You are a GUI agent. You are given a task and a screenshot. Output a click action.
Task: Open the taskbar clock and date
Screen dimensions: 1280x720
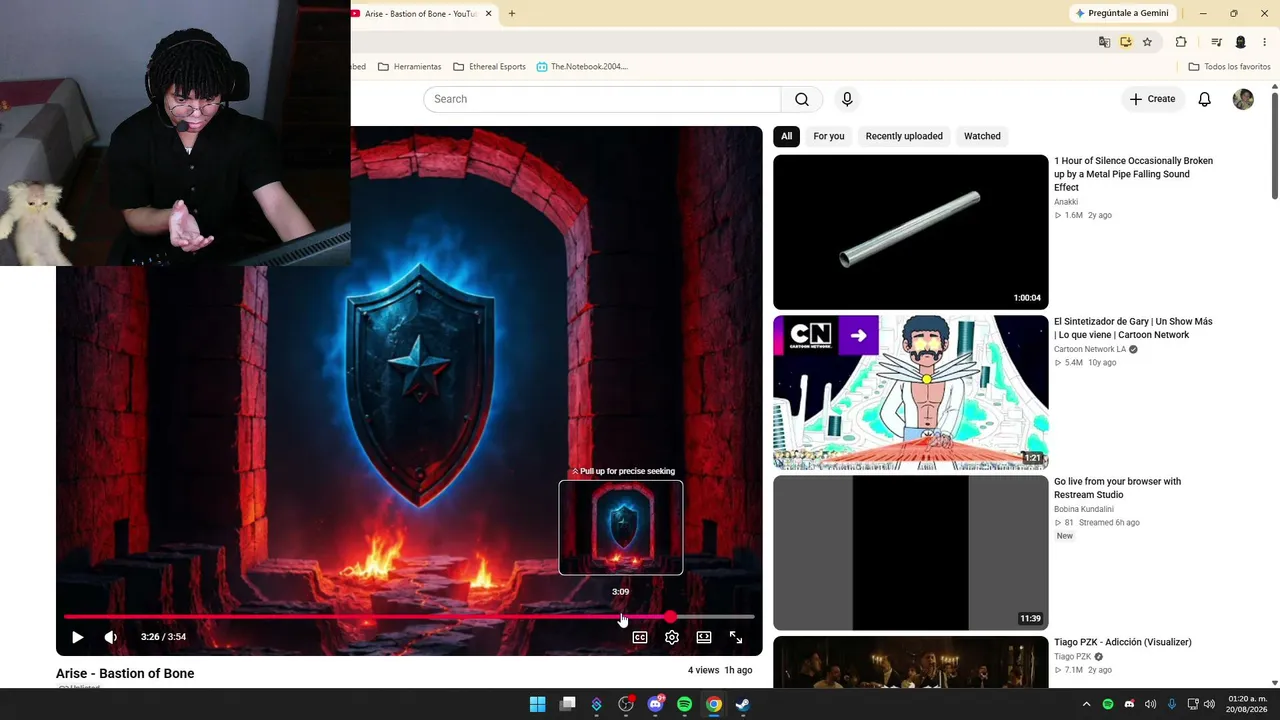point(1247,704)
